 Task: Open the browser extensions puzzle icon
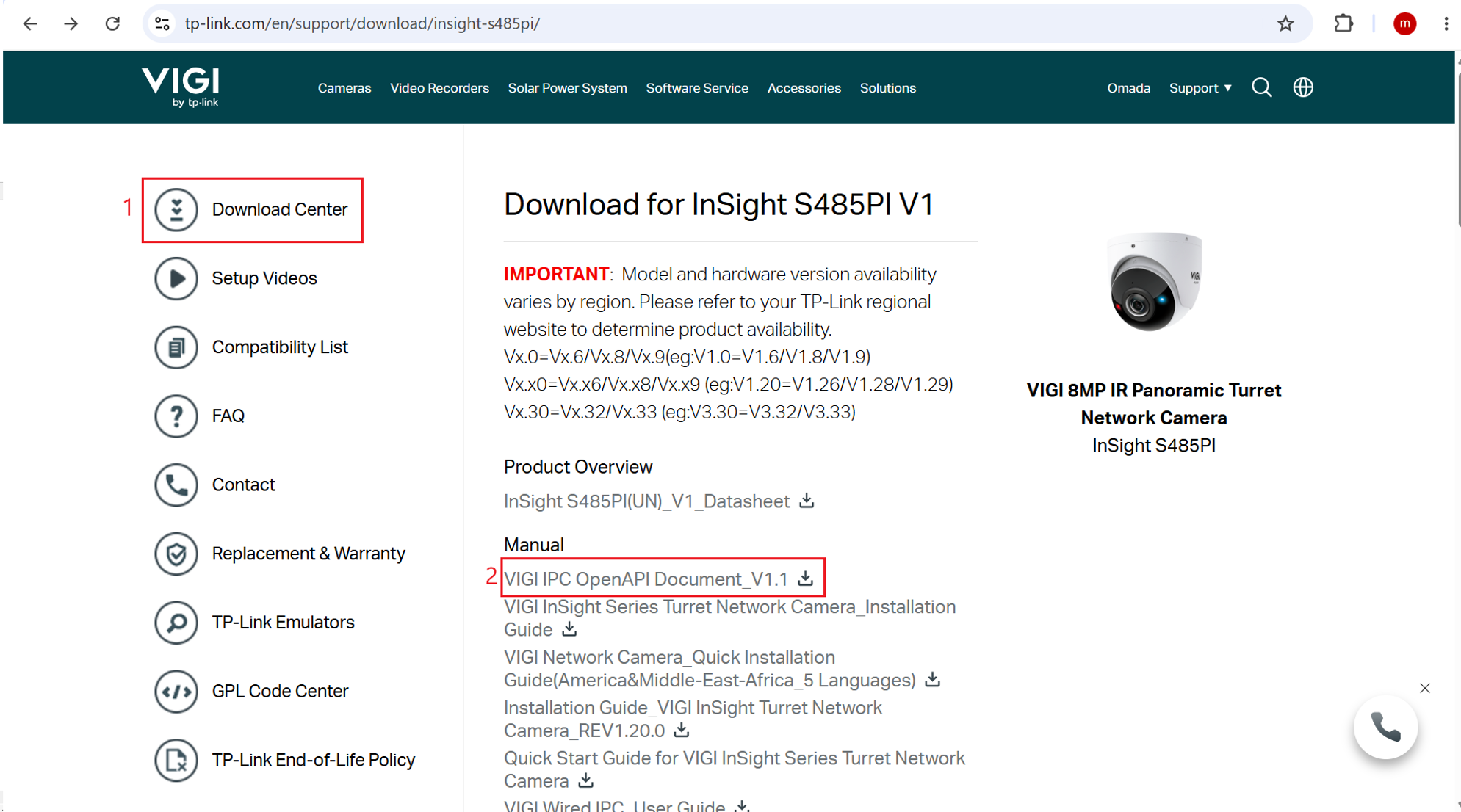[1343, 23]
